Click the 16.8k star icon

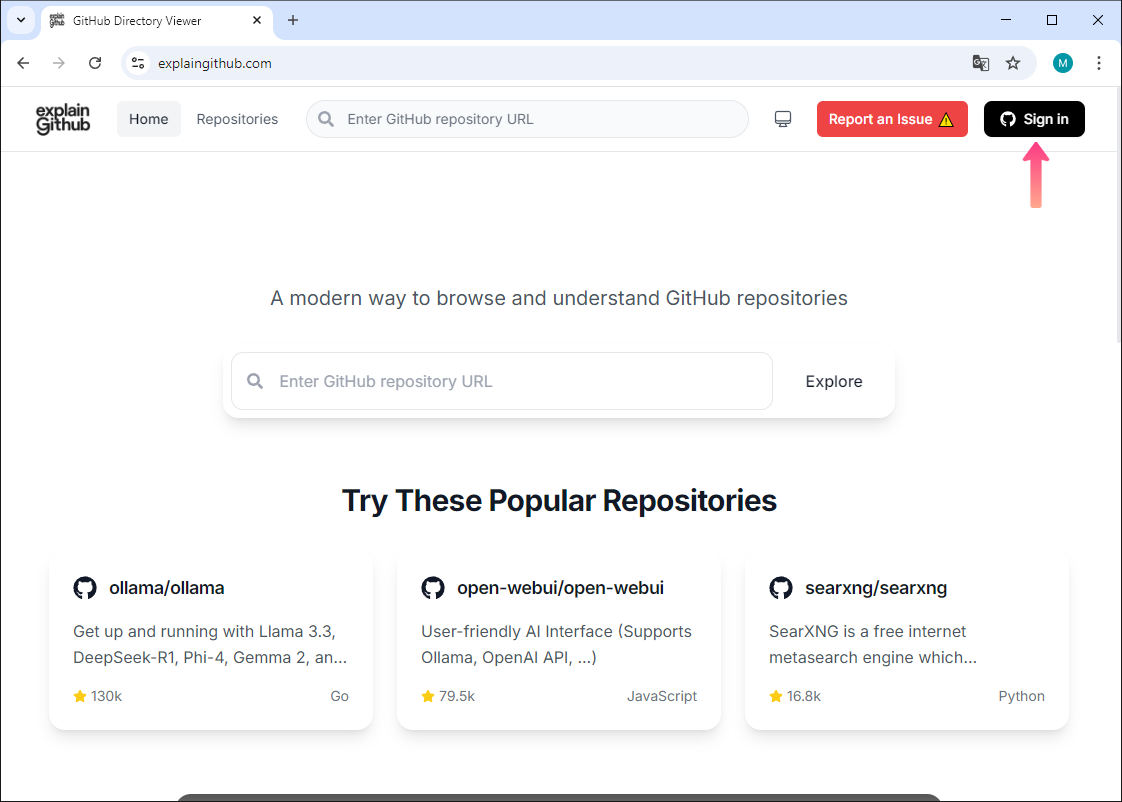point(776,696)
